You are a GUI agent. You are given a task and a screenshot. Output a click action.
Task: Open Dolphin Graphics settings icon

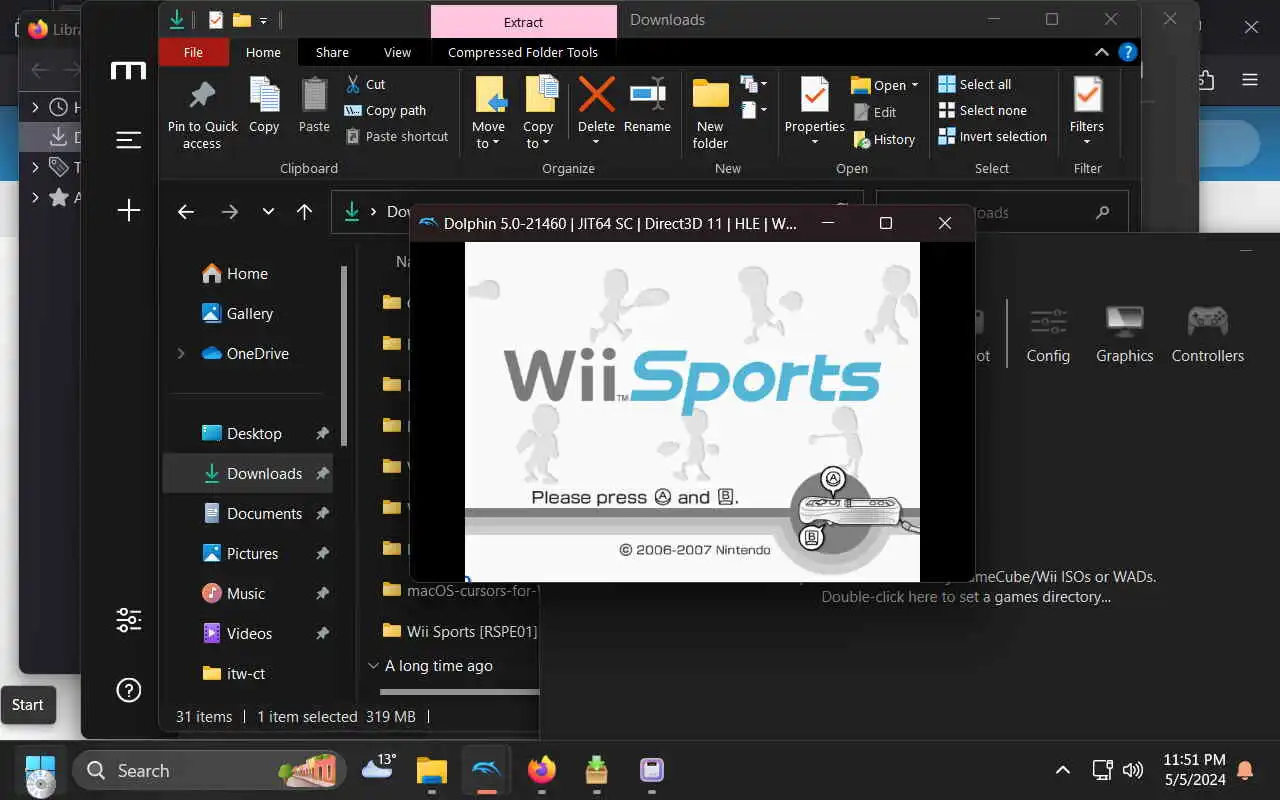pos(1124,334)
